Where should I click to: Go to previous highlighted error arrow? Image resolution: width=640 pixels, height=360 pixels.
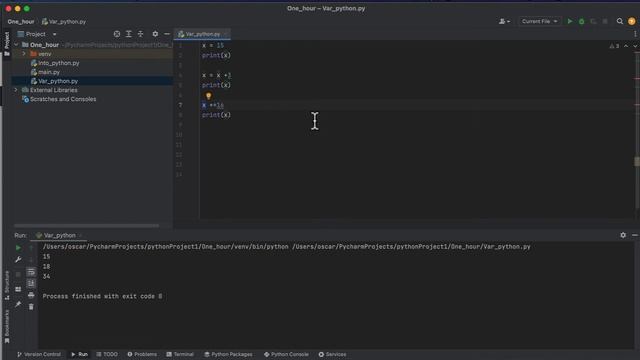pyautogui.click(x=626, y=46)
